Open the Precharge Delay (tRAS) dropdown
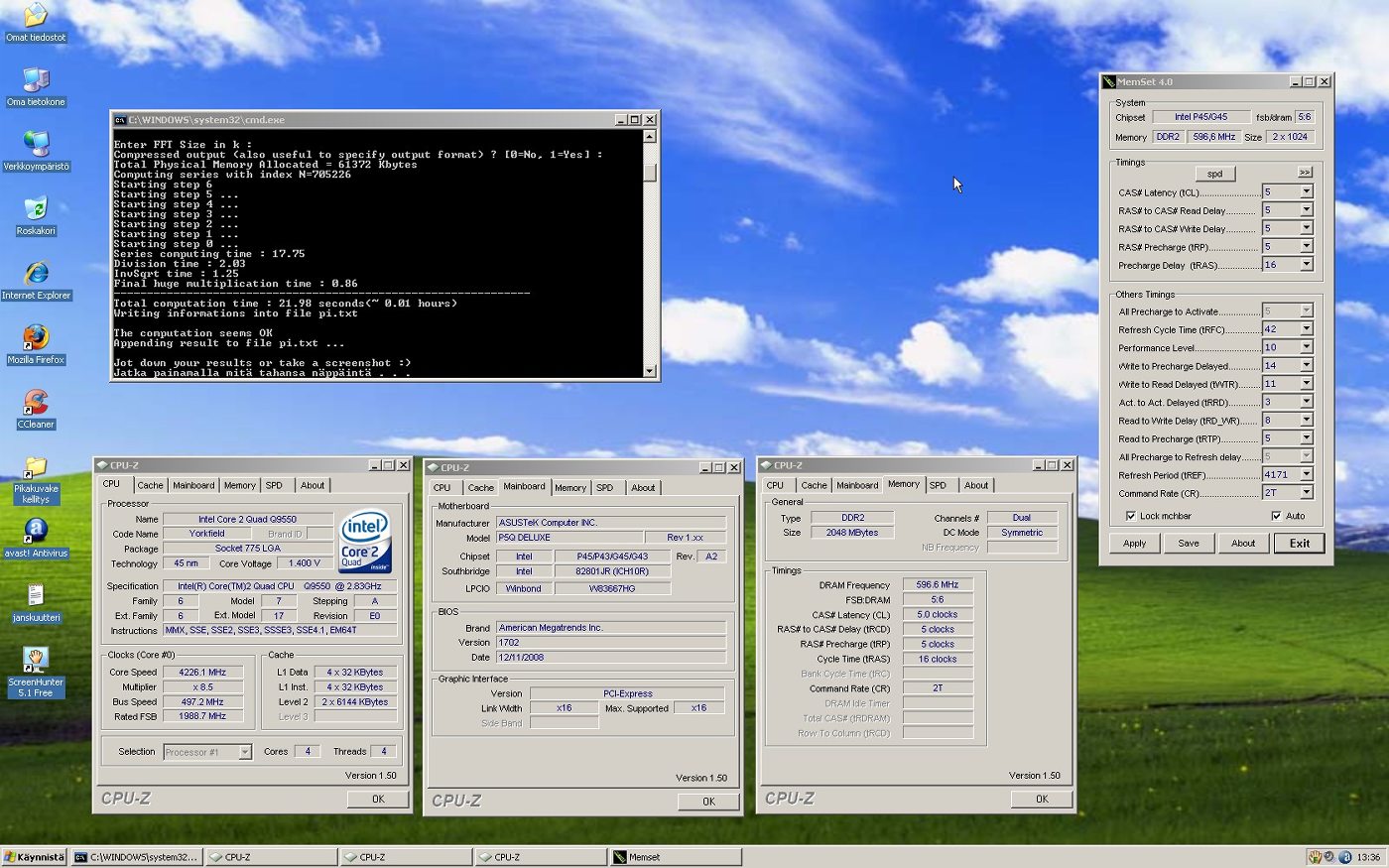Image resolution: width=1389 pixels, height=868 pixels. click(1306, 265)
